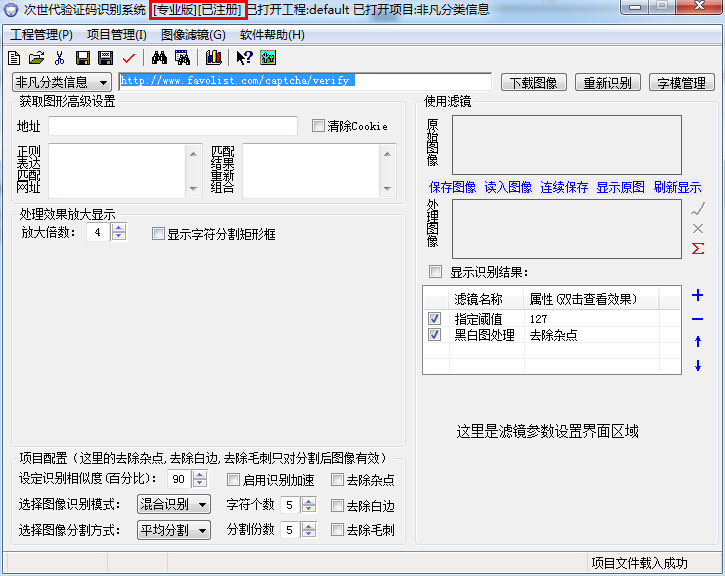This screenshot has height=576, width=725.
Task: Click the gray X beside processed image
Action: click(698, 228)
